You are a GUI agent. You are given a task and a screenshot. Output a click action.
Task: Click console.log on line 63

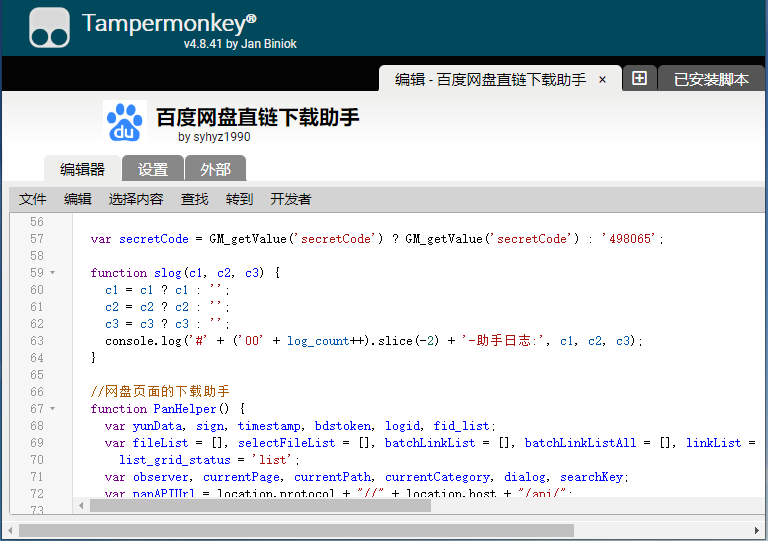click(144, 341)
